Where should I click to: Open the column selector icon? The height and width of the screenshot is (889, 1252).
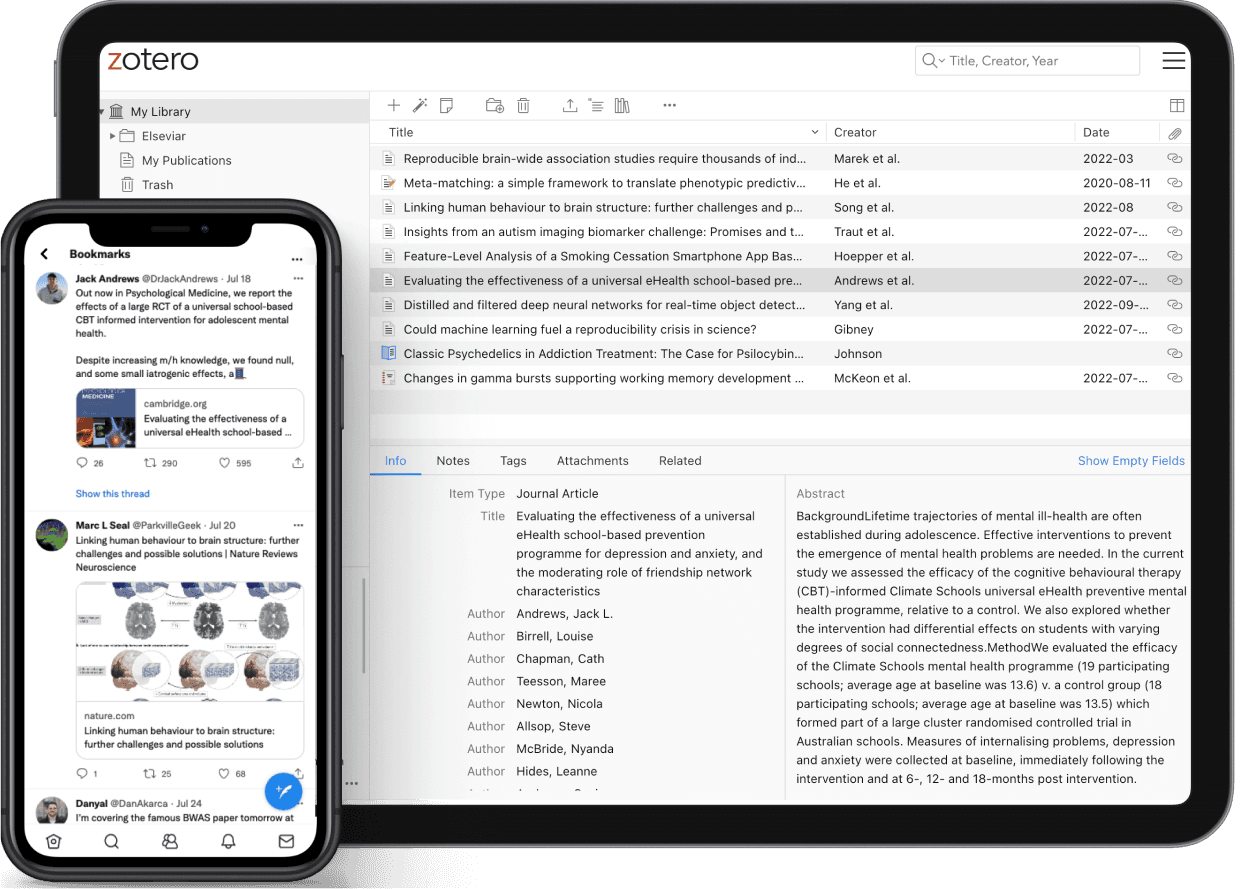tap(1177, 105)
